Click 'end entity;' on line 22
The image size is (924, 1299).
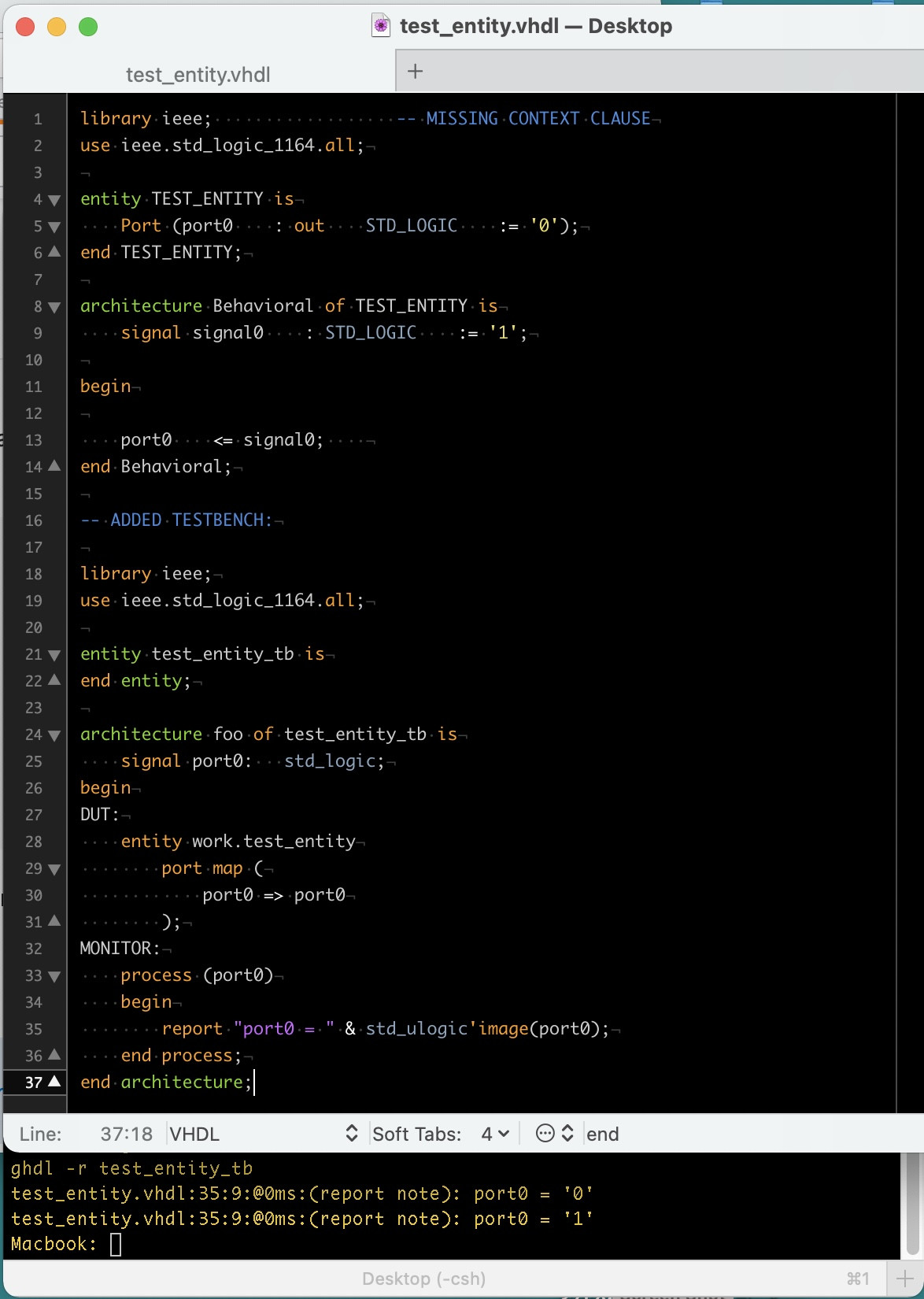pyautogui.click(x=135, y=681)
